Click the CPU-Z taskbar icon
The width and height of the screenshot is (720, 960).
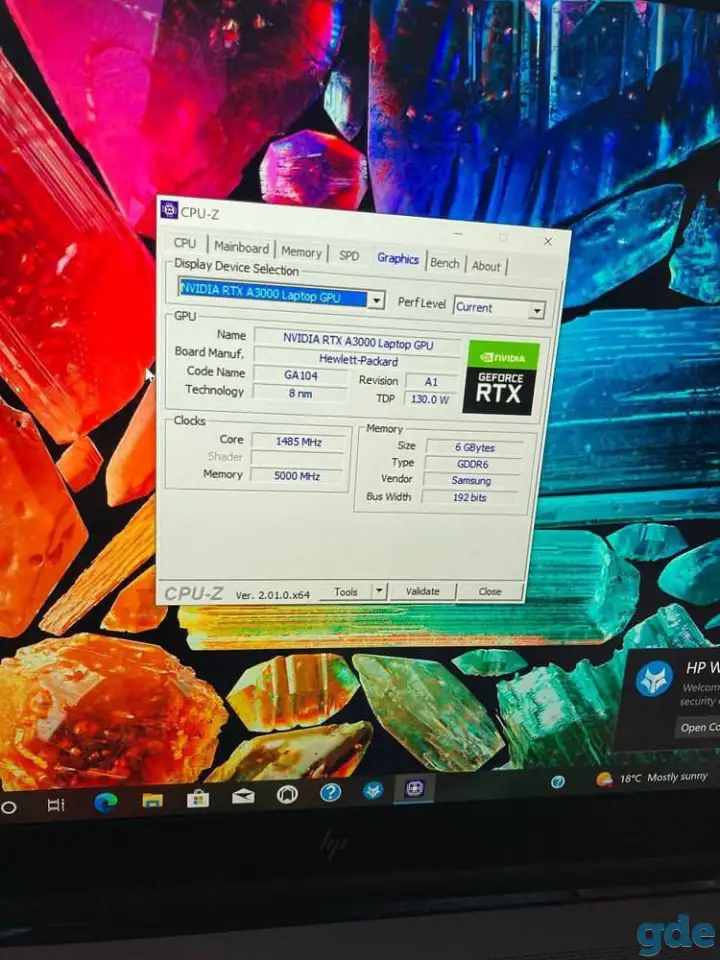(x=414, y=789)
